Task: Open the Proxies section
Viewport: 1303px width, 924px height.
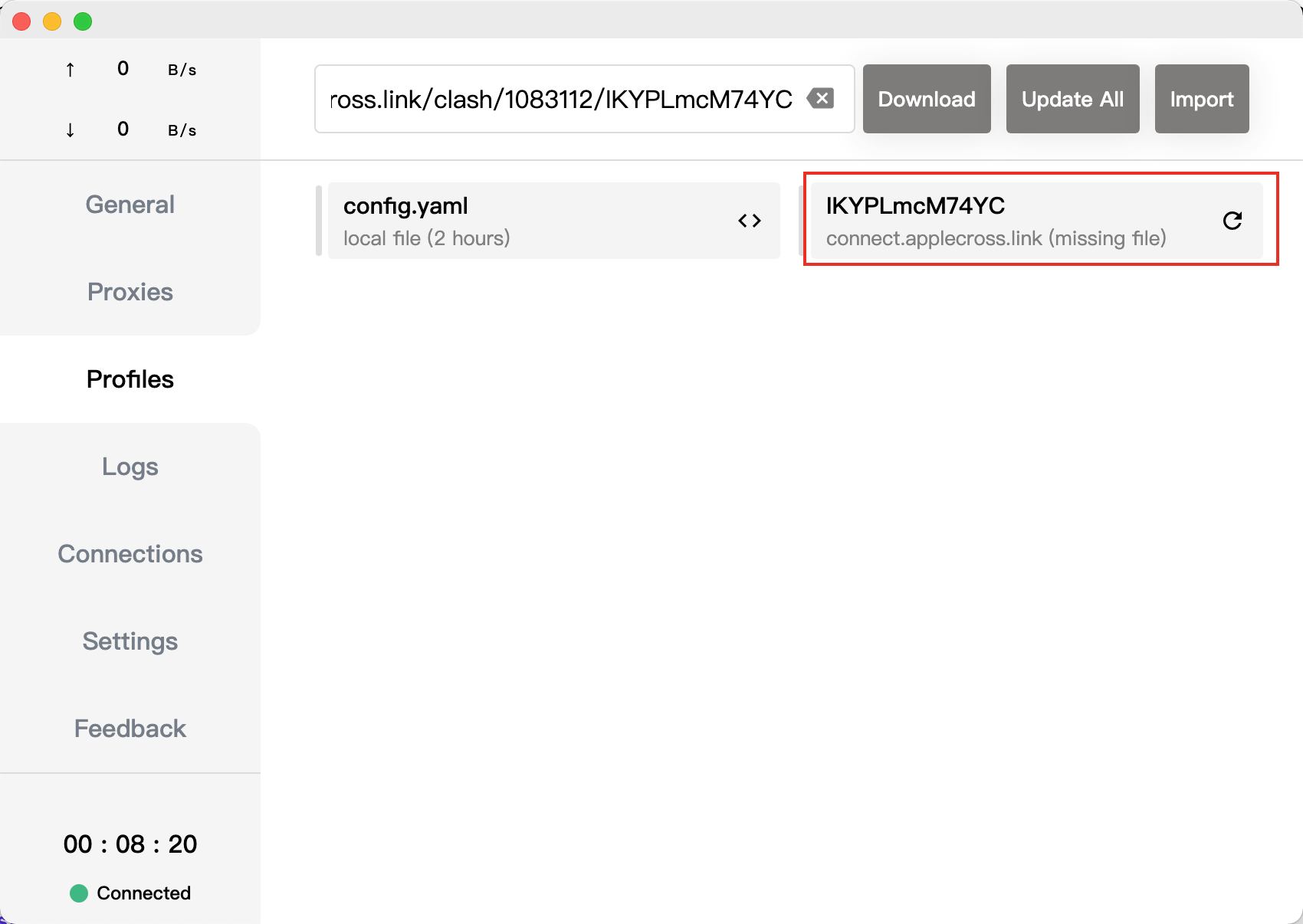Action: pyautogui.click(x=130, y=292)
